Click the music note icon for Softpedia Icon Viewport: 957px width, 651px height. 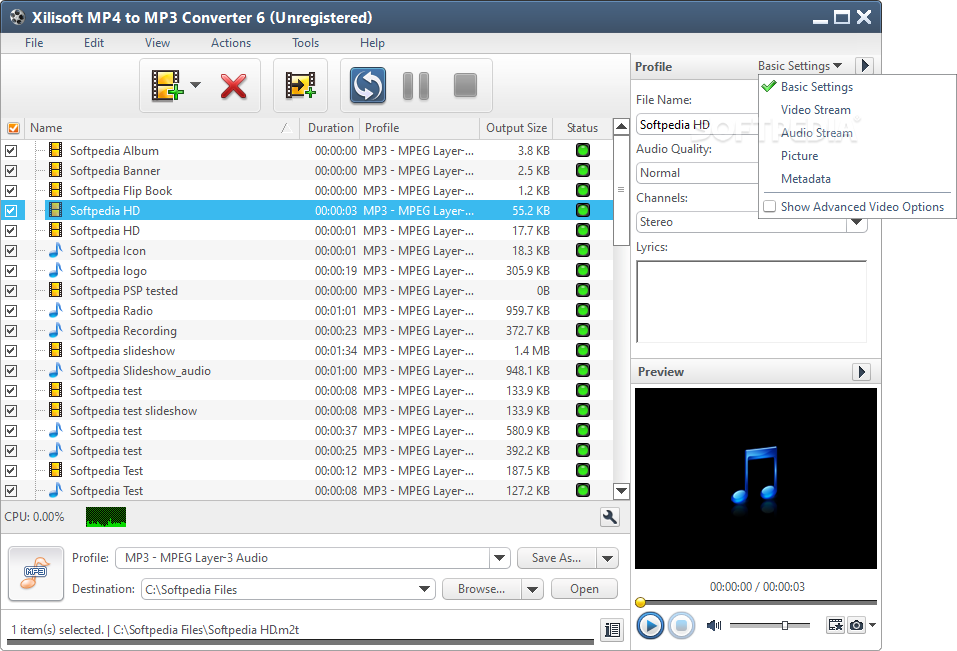56,250
